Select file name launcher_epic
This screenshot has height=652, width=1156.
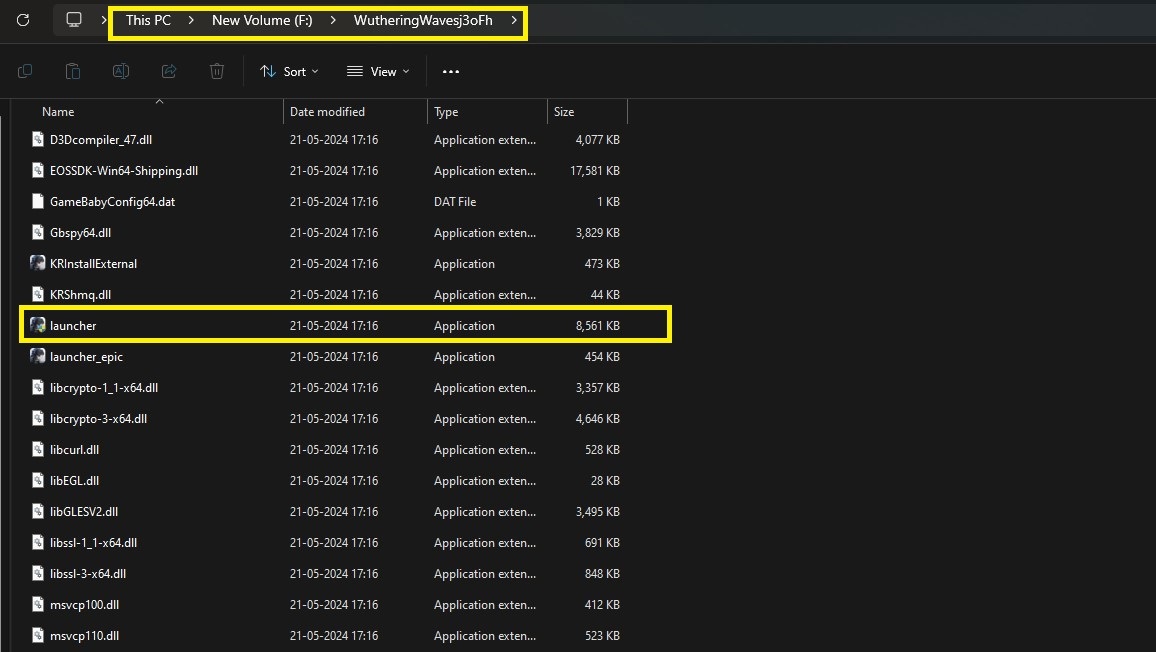(x=86, y=356)
